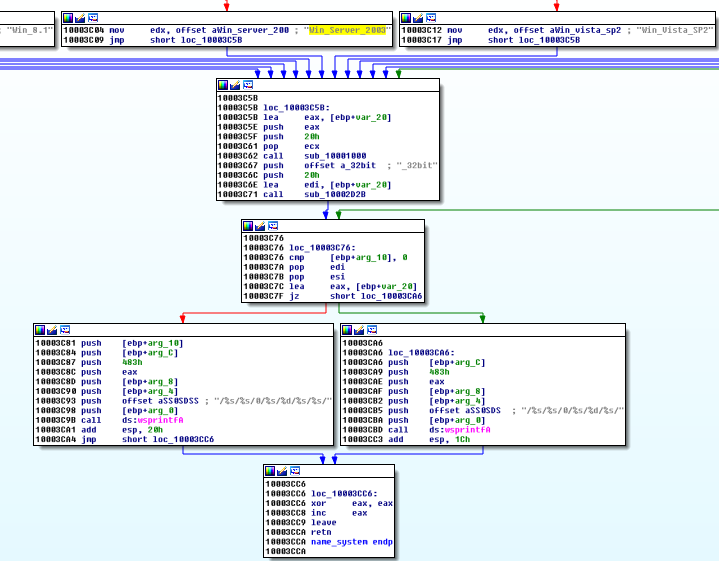Click pencil edit icon of loc_10003CA6 block
Image resolution: width=719 pixels, height=561 pixels.
pos(360,330)
